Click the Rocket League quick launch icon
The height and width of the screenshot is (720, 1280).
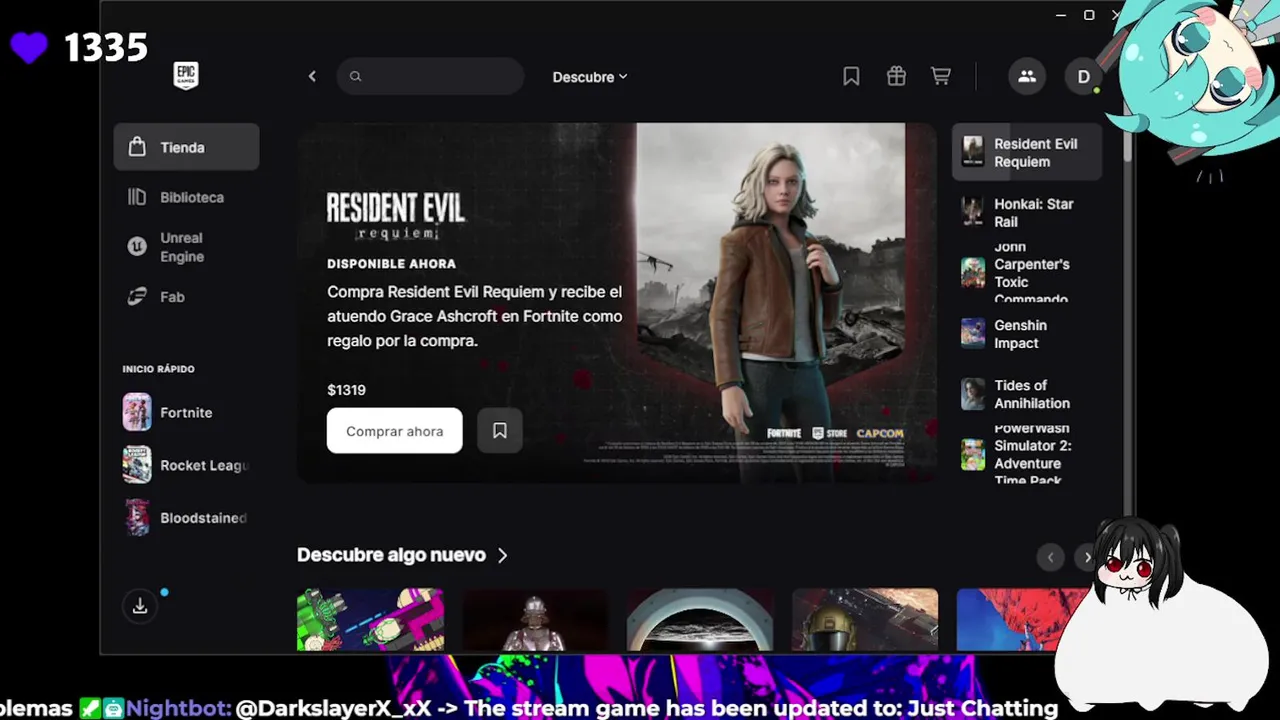click(x=137, y=465)
